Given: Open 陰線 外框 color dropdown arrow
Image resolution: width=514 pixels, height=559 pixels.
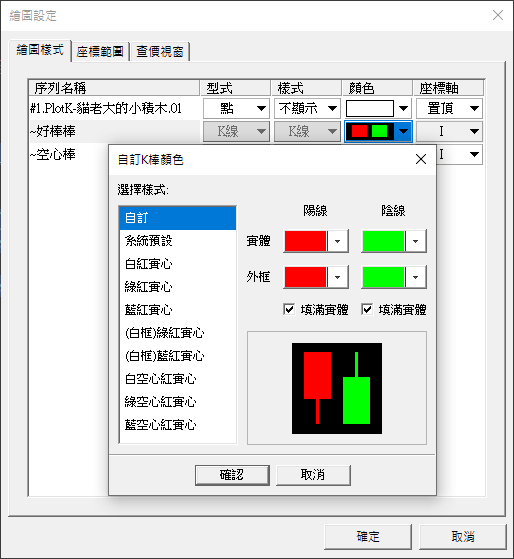Looking at the screenshot, I should (415, 277).
